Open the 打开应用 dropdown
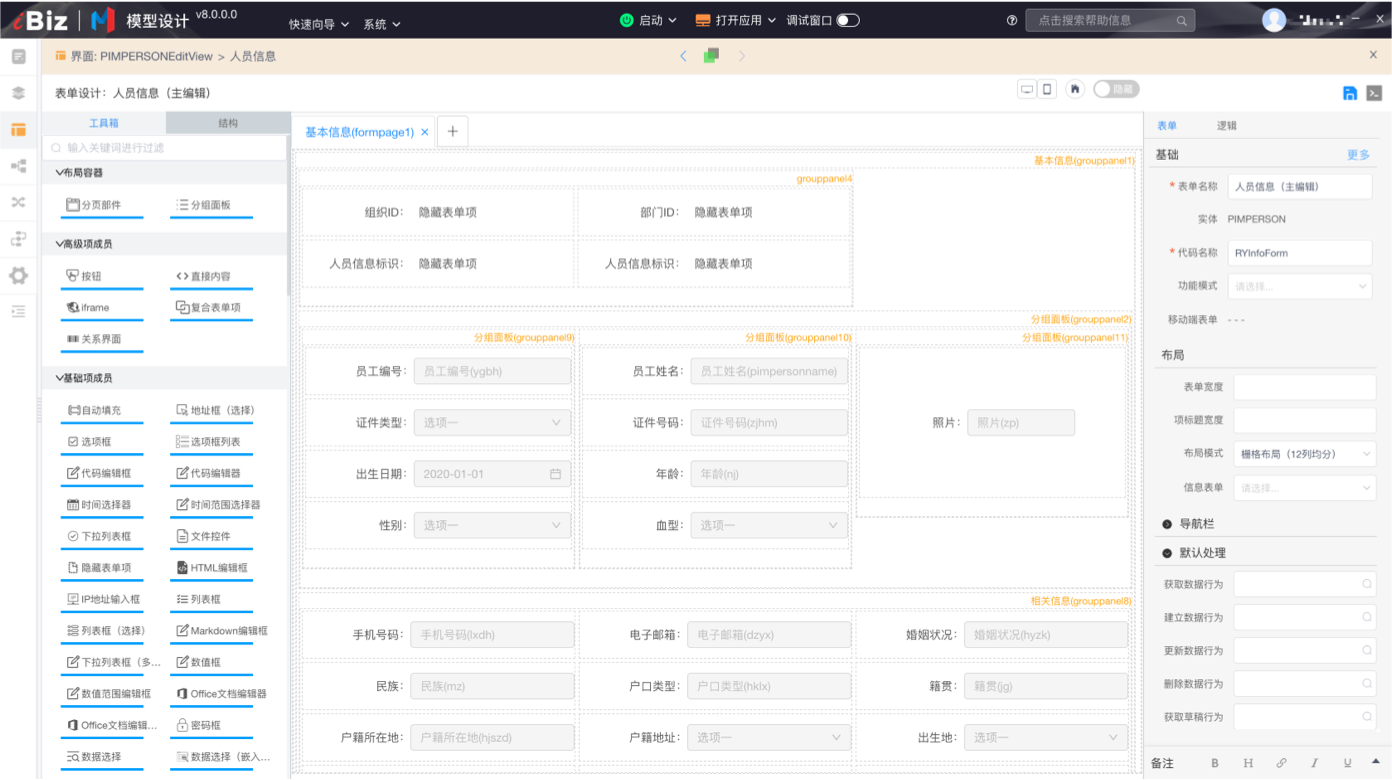 tap(736, 20)
